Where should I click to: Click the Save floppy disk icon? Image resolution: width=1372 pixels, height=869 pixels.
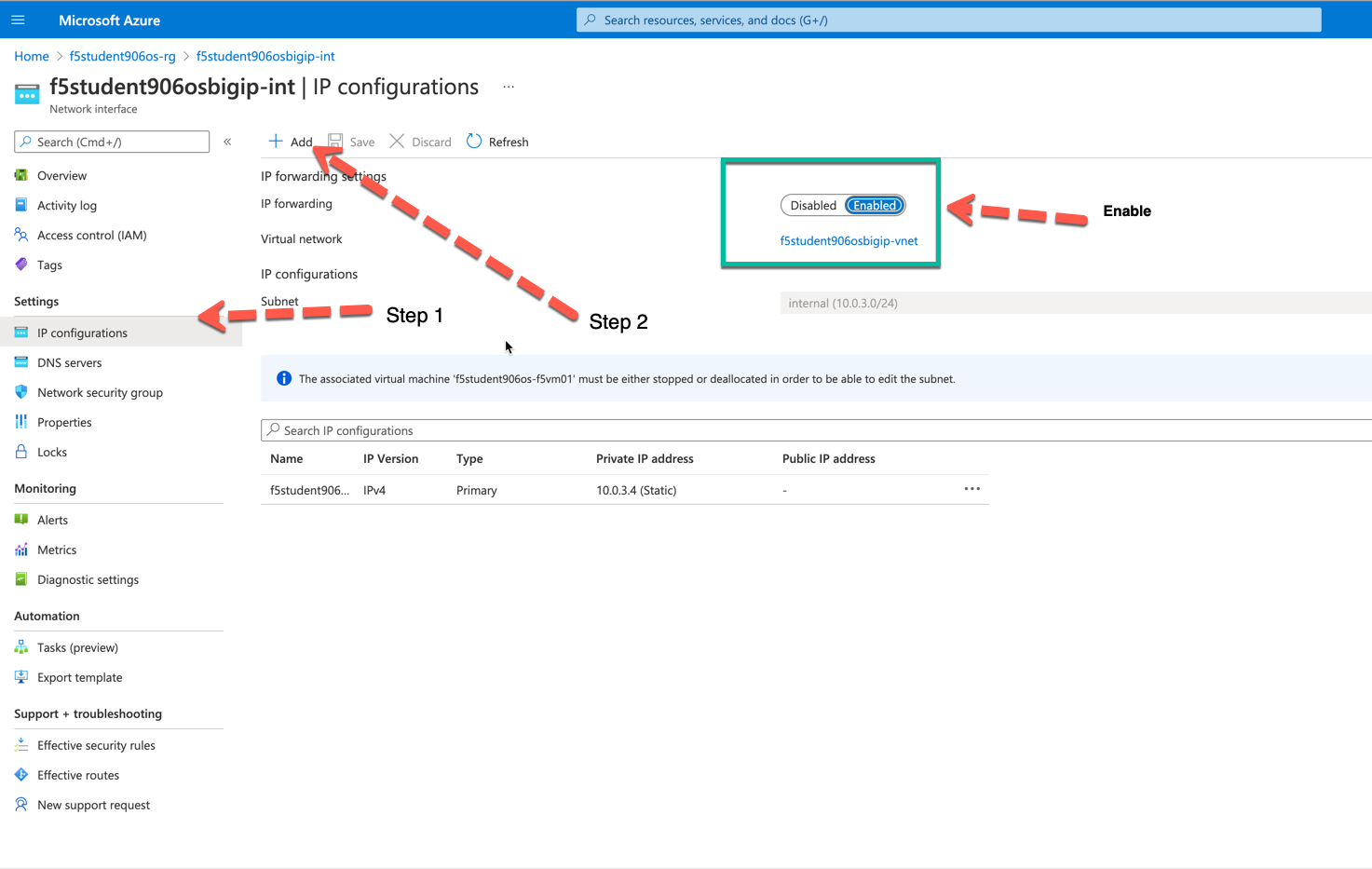335,142
